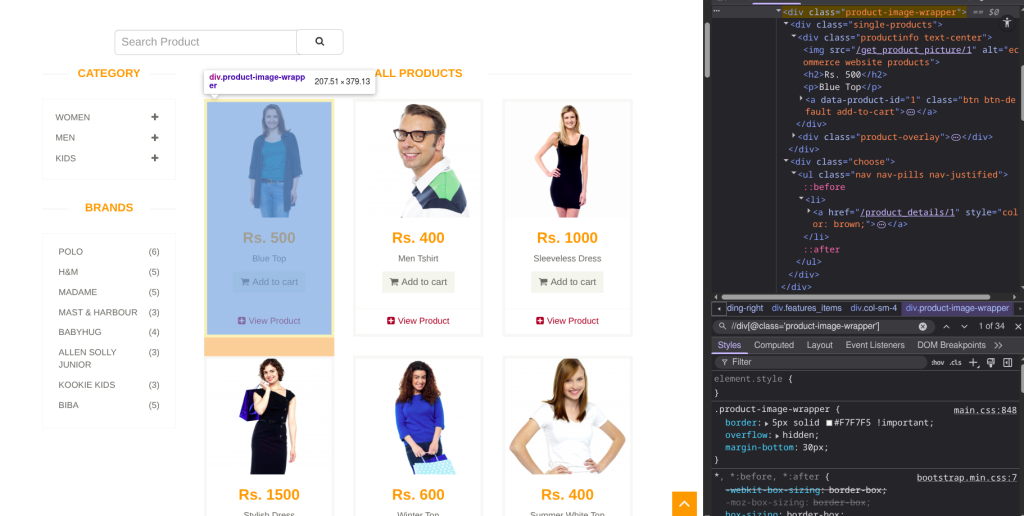Open the Event Listeners tab
1024x516 pixels.
pyautogui.click(x=874, y=345)
